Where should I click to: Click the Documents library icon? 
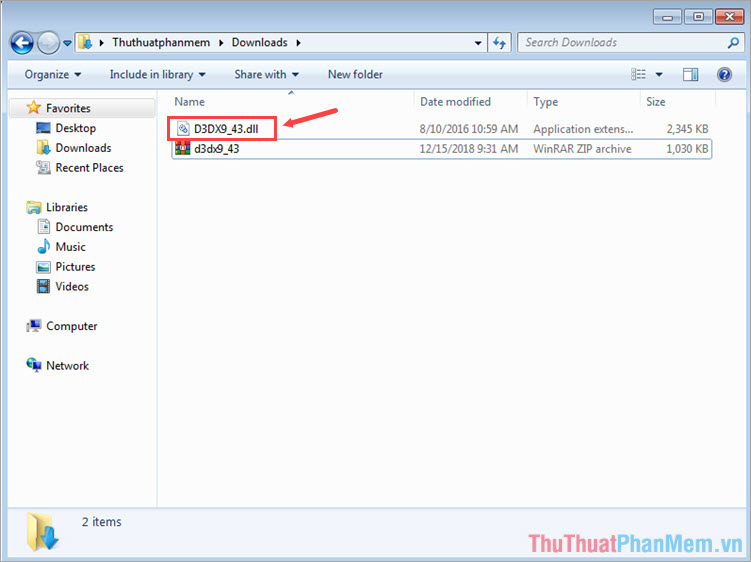[44, 226]
